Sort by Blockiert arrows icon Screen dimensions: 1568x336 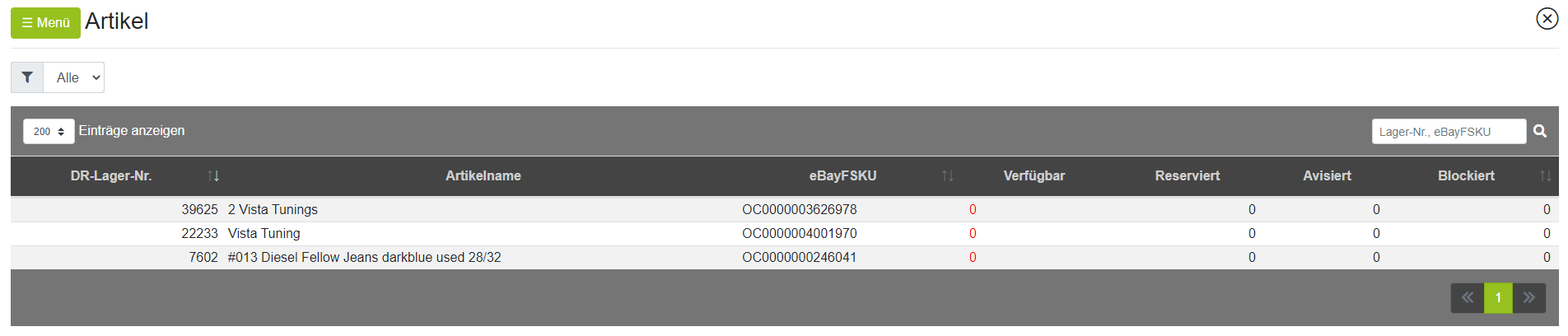(x=1546, y=175)
